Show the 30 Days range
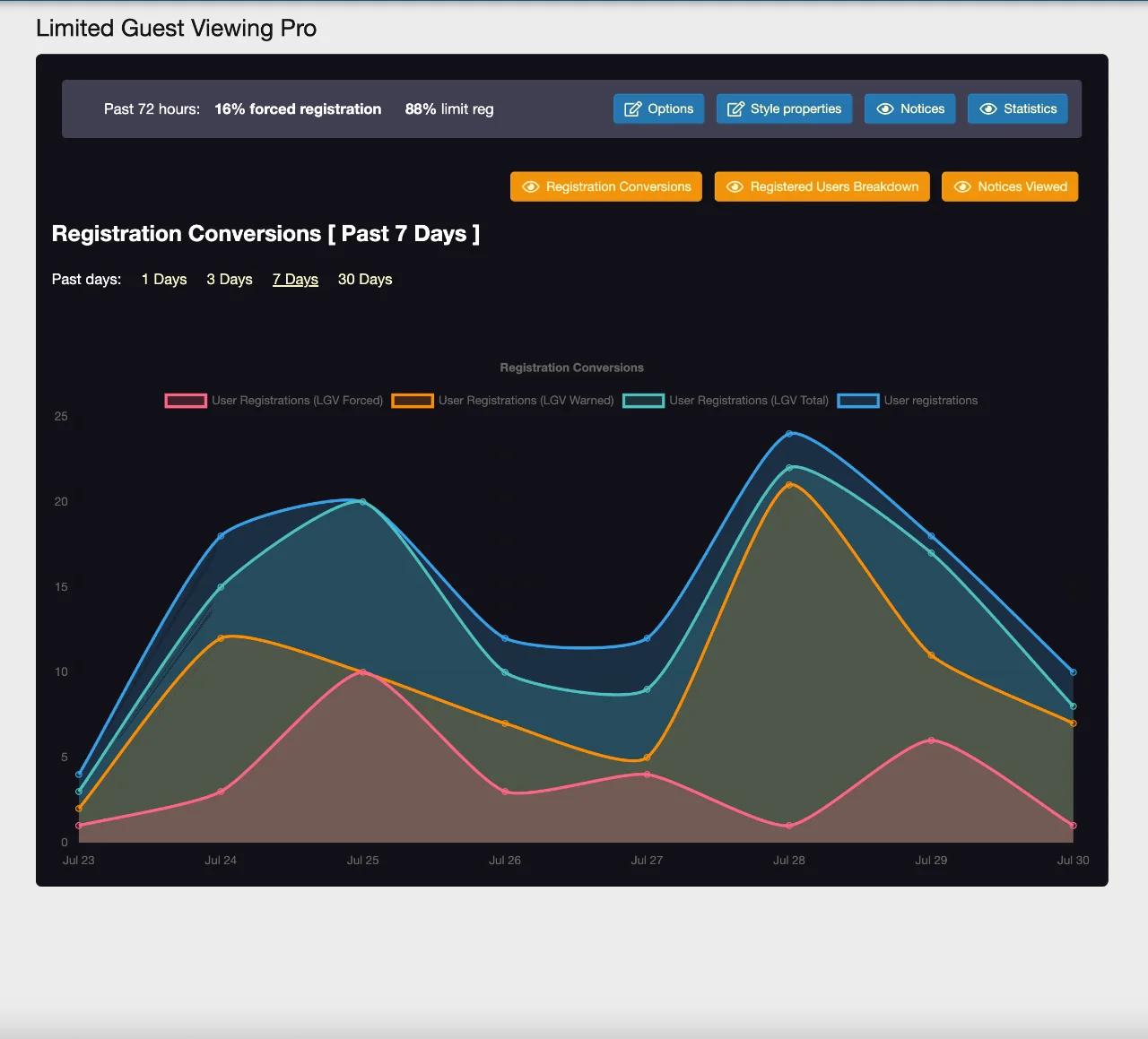The image size is (1148, 1039). [365, 280]
